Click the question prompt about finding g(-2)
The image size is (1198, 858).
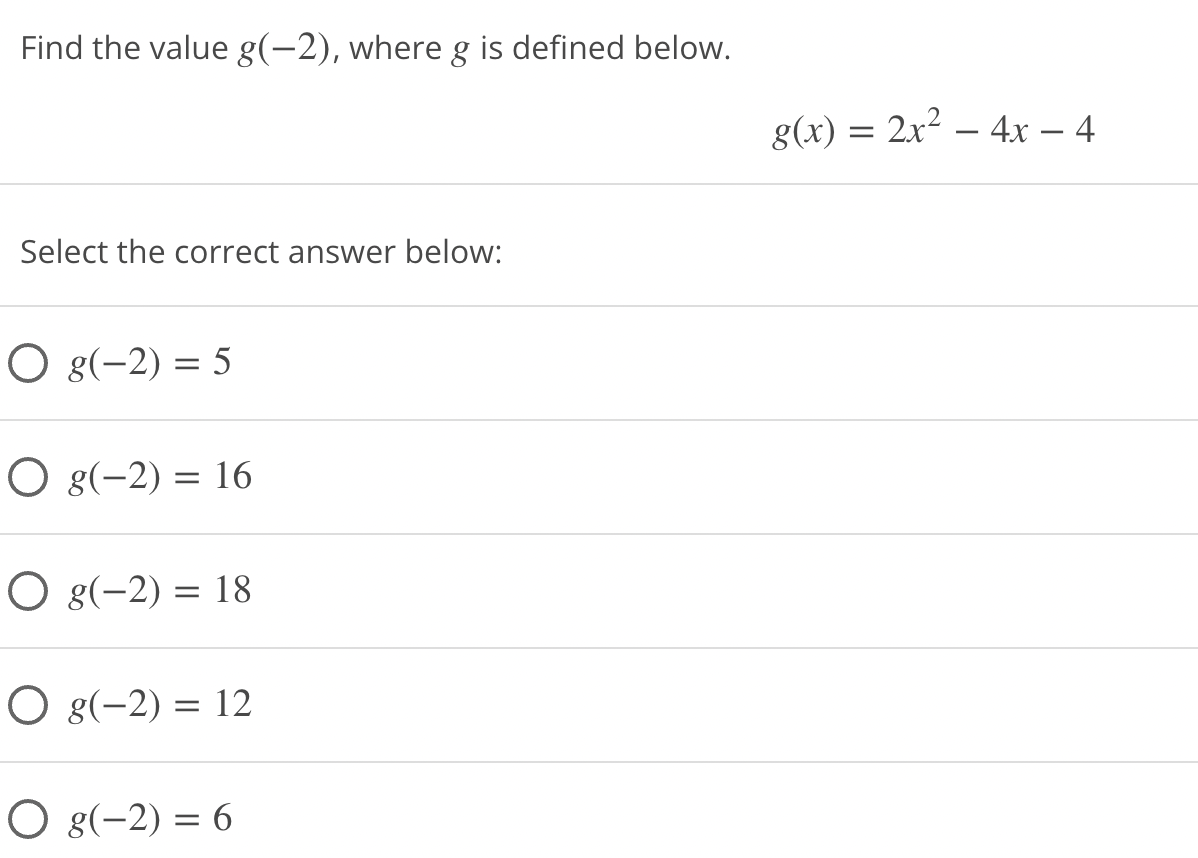coord(375,48)
